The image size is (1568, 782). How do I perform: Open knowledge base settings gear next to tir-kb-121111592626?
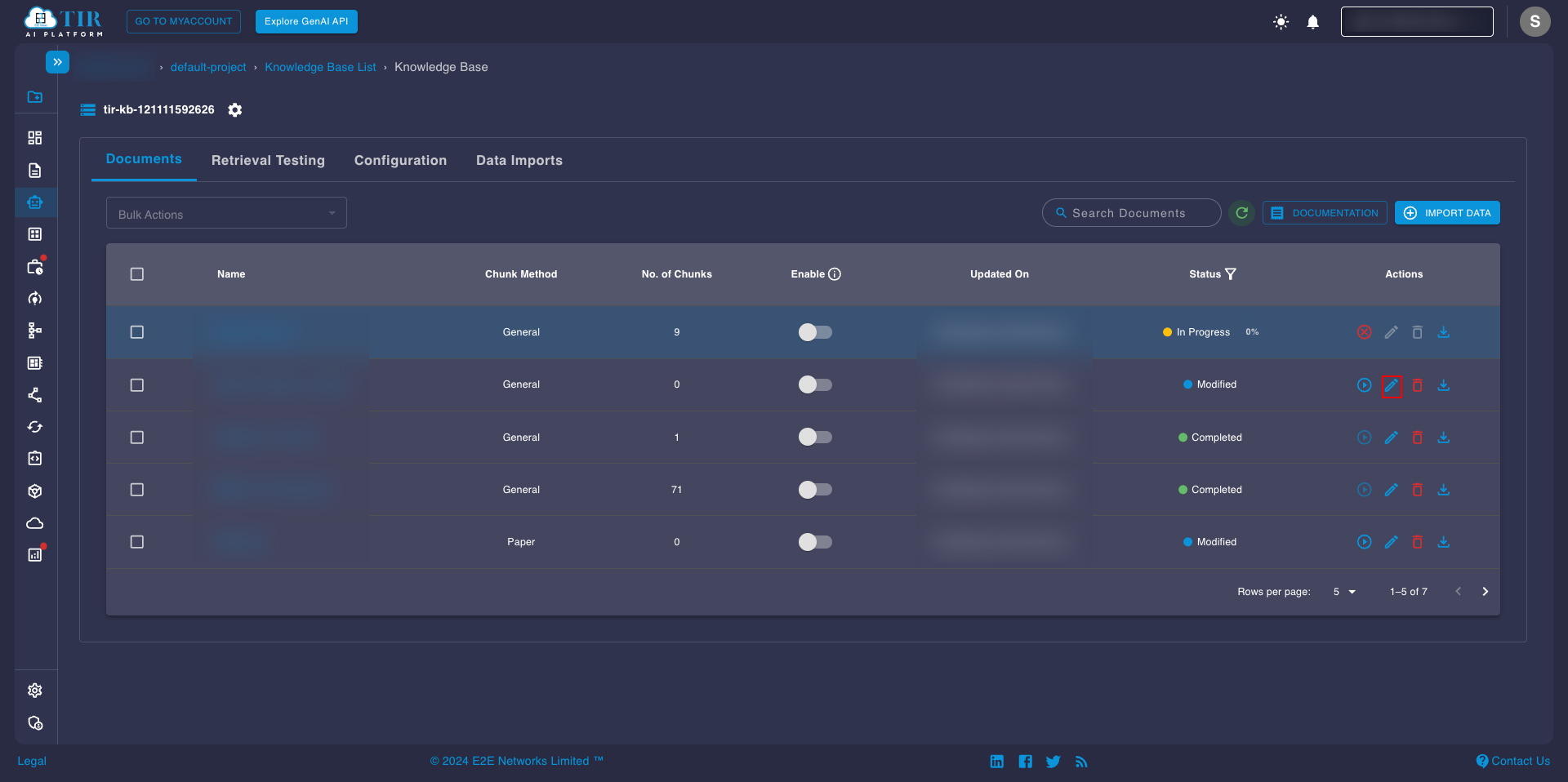point(235,109)
